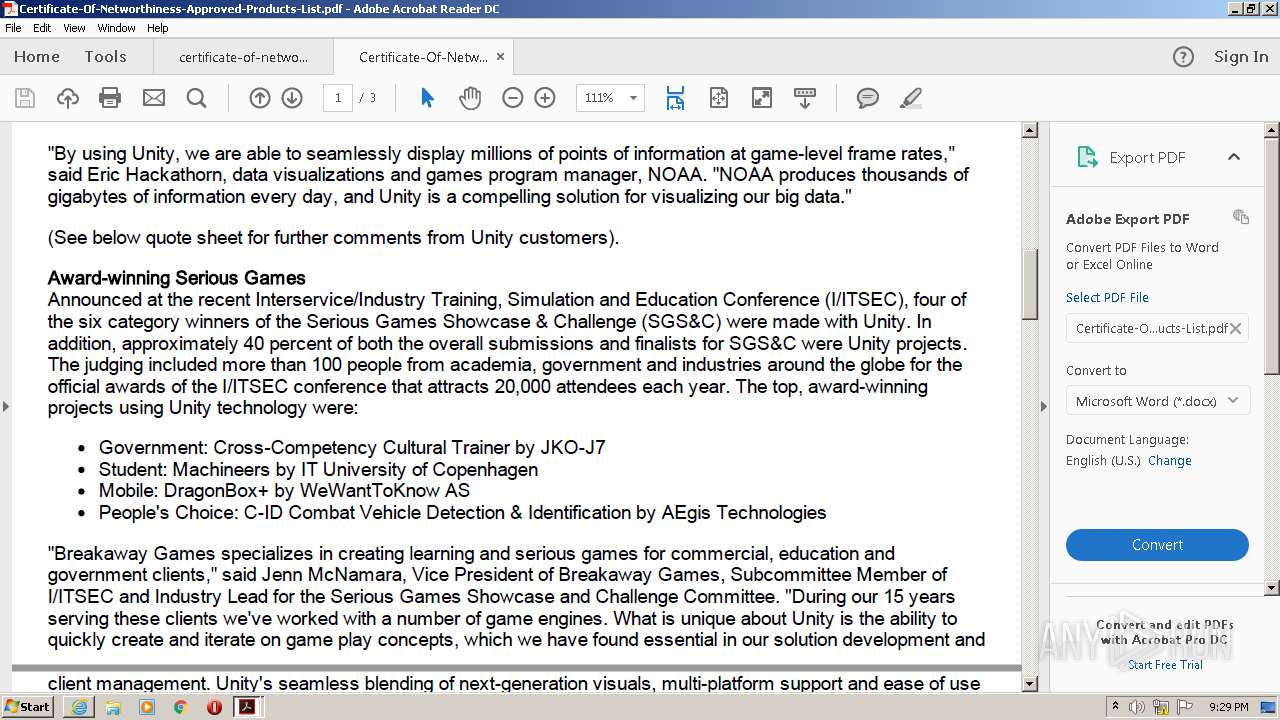
Task: Close the Certificate-Of-Netw... tab
Action: pyautogui.click(x=501, y=57)
